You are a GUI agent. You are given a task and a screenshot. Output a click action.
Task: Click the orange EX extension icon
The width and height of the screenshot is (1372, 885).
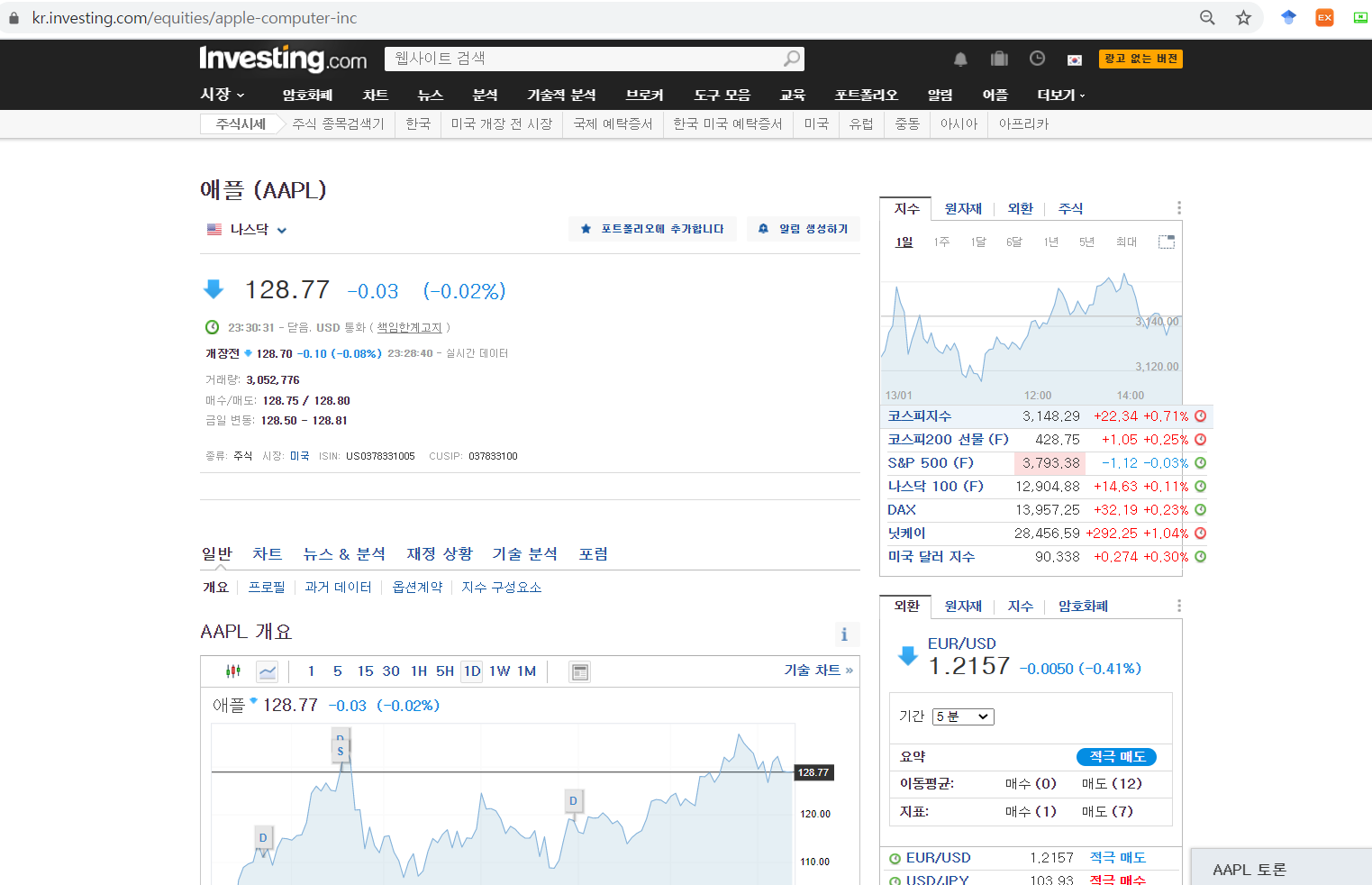pos(1324,17)
